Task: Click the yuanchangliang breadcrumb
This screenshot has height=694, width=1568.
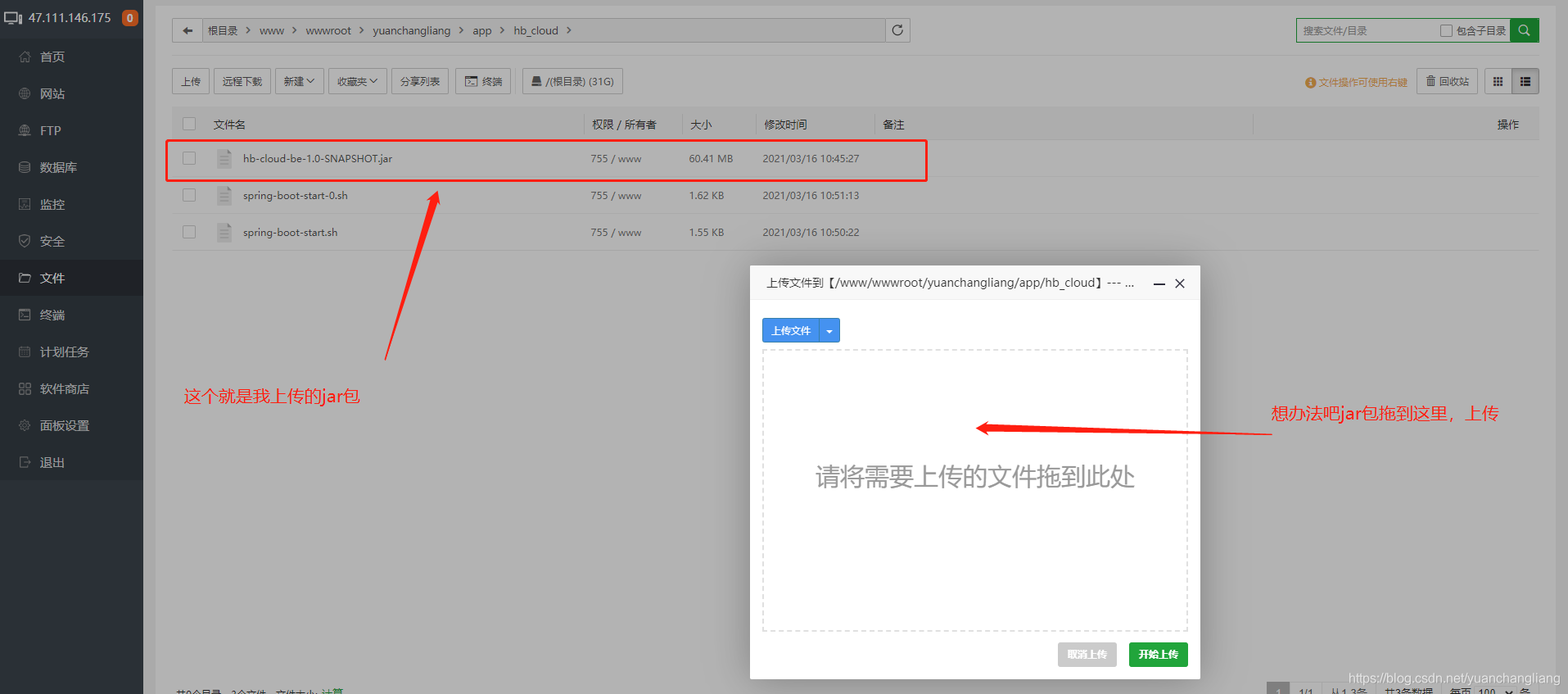Action: [x=412, y=30]
